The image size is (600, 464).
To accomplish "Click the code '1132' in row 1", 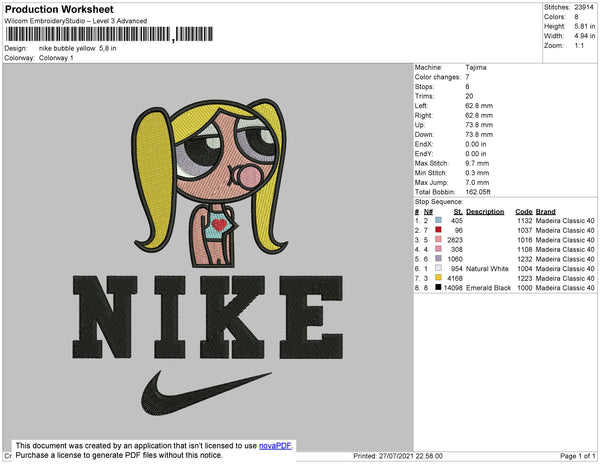I will click(x=525, y=221).
